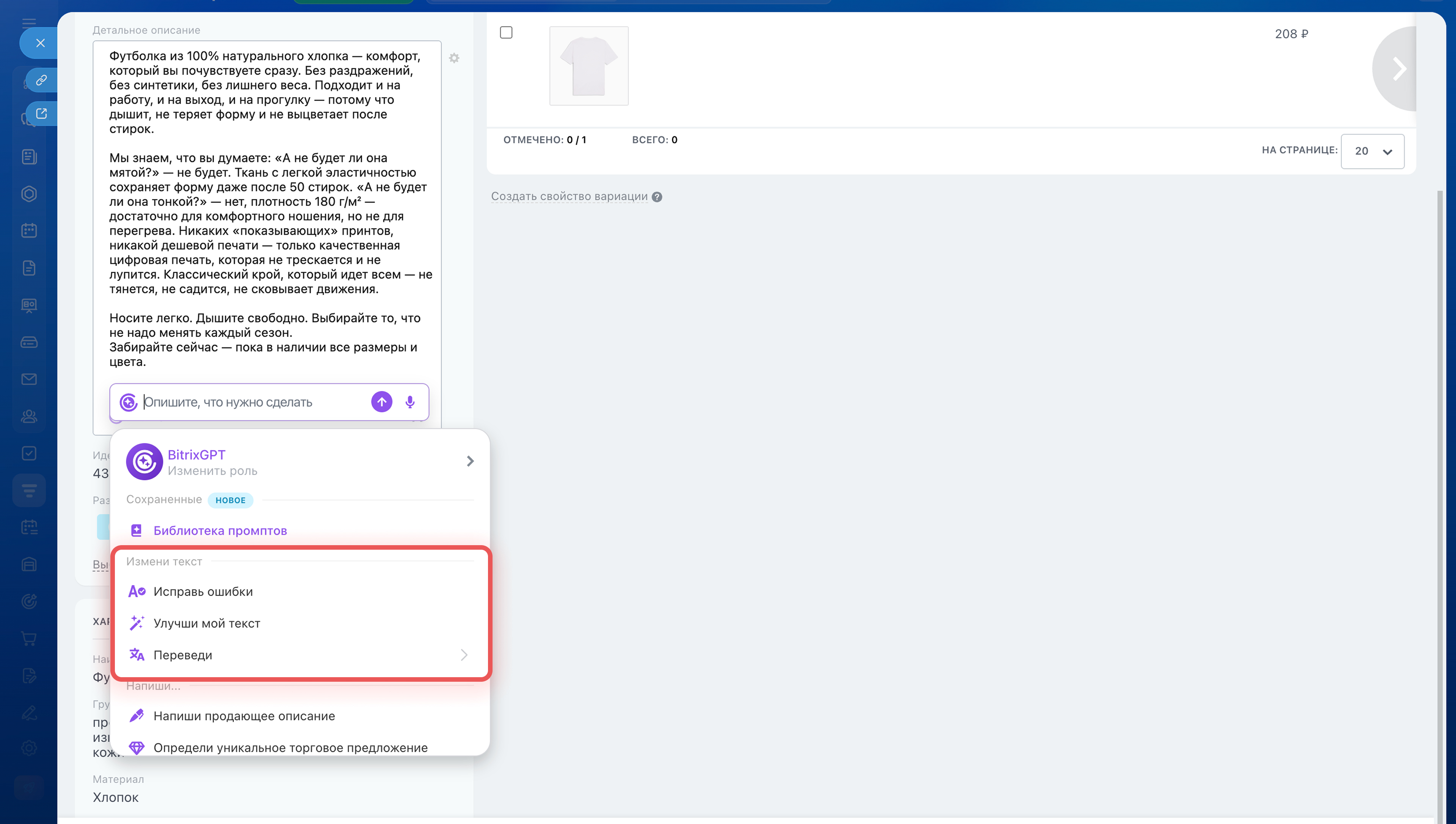Click the white t-shirt product thumbnail
The width and height of the screenshot is (1456, 824).
point(588,66)
